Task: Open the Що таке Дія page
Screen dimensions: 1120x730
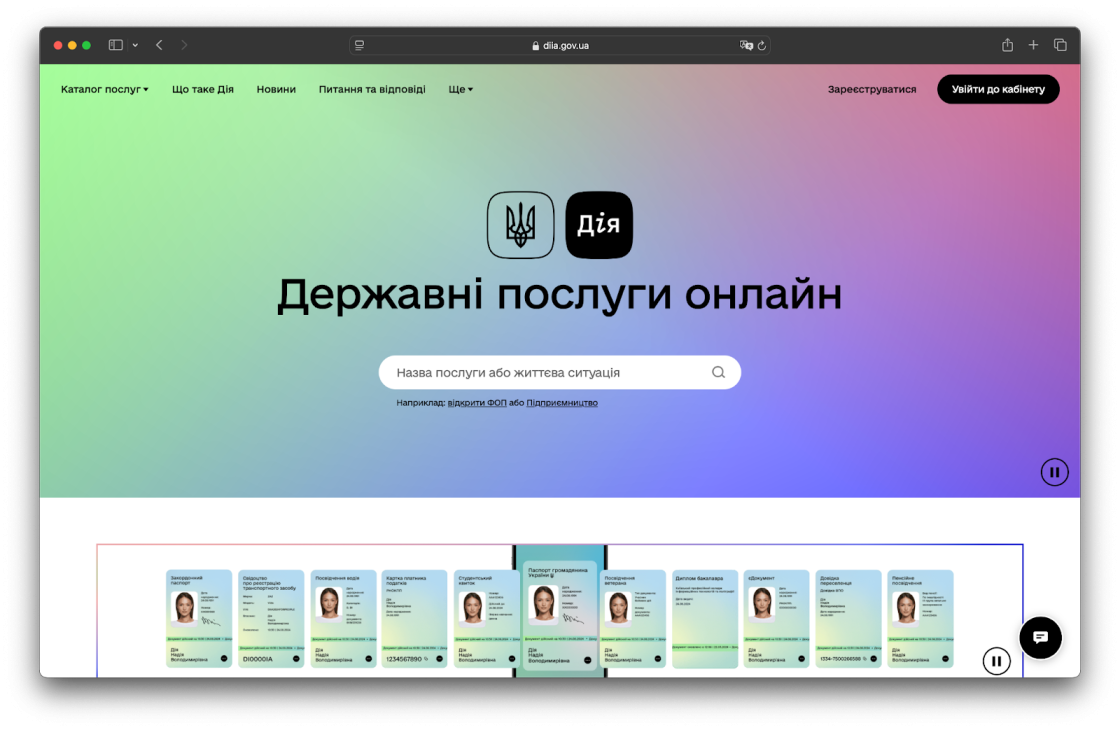Action: coord(203,89)
